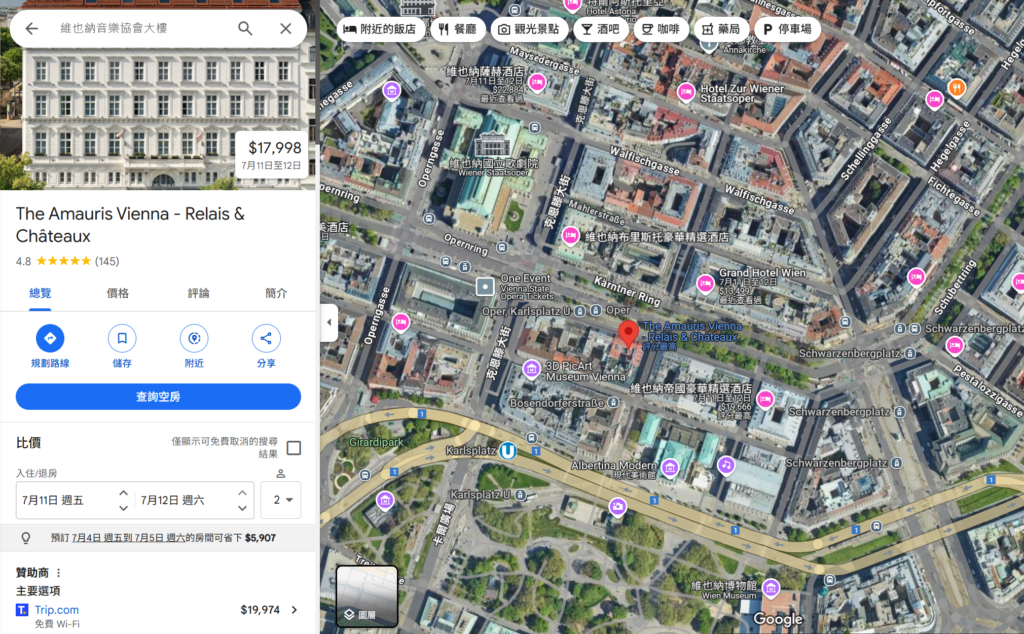Click the red pin for The Amauris Vienna
Viewport: 1024px width, 634px height.
pos(628,335)
